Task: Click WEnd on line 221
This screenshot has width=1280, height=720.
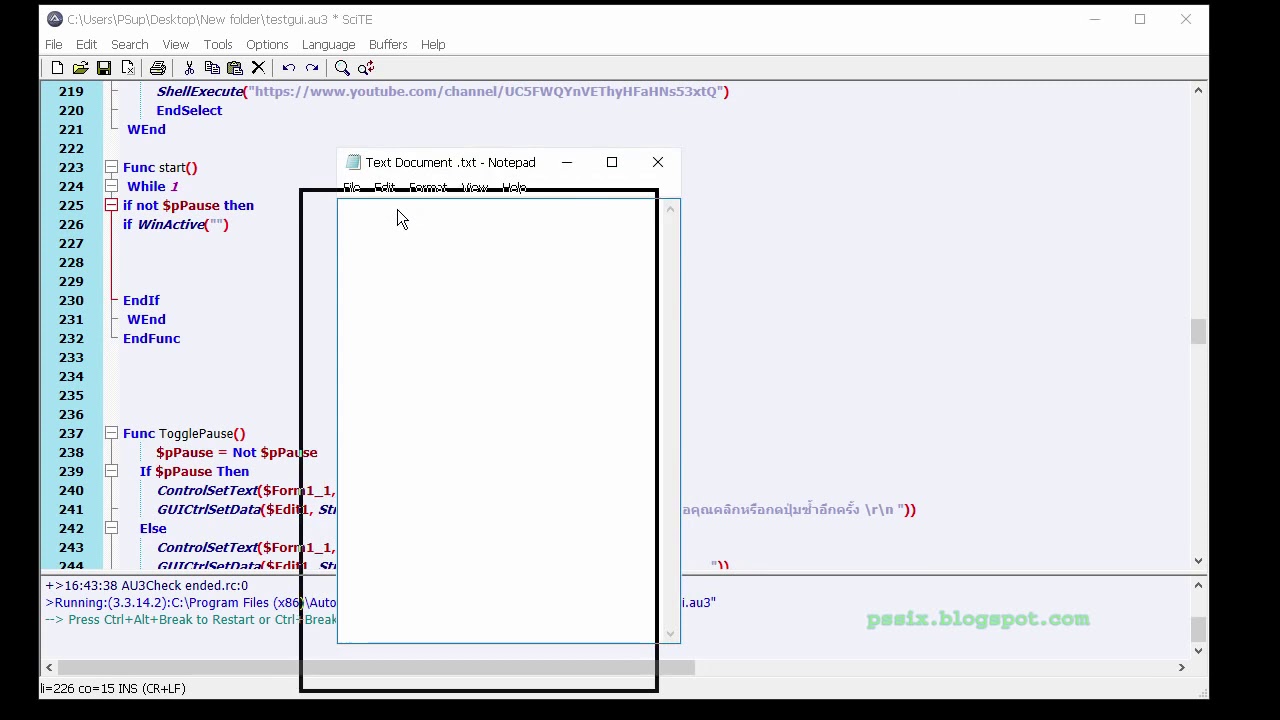Action: pyautogui.click(x=146, y=129)
